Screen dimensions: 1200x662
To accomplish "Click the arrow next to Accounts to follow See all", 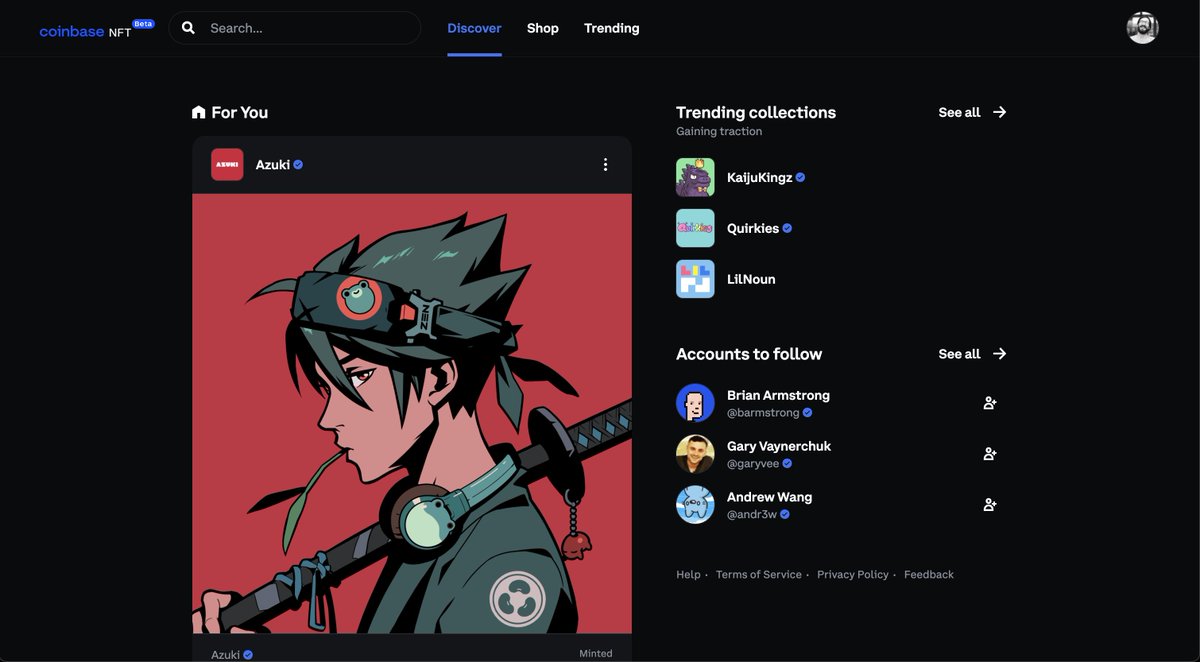I will click(999, 353).
